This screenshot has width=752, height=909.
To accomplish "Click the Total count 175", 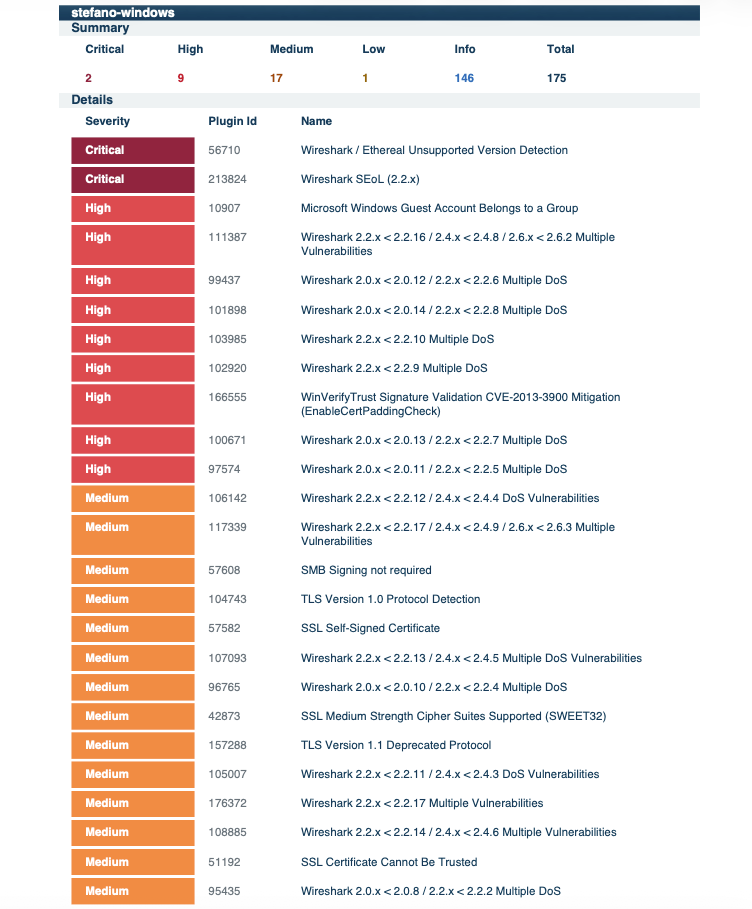I will click(556, 78).
